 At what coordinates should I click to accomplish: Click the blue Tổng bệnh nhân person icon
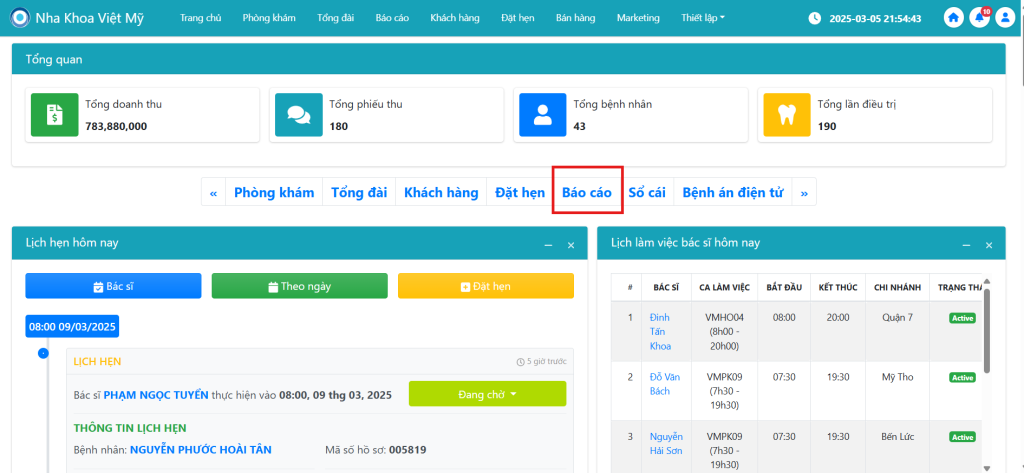pos(542,115)
